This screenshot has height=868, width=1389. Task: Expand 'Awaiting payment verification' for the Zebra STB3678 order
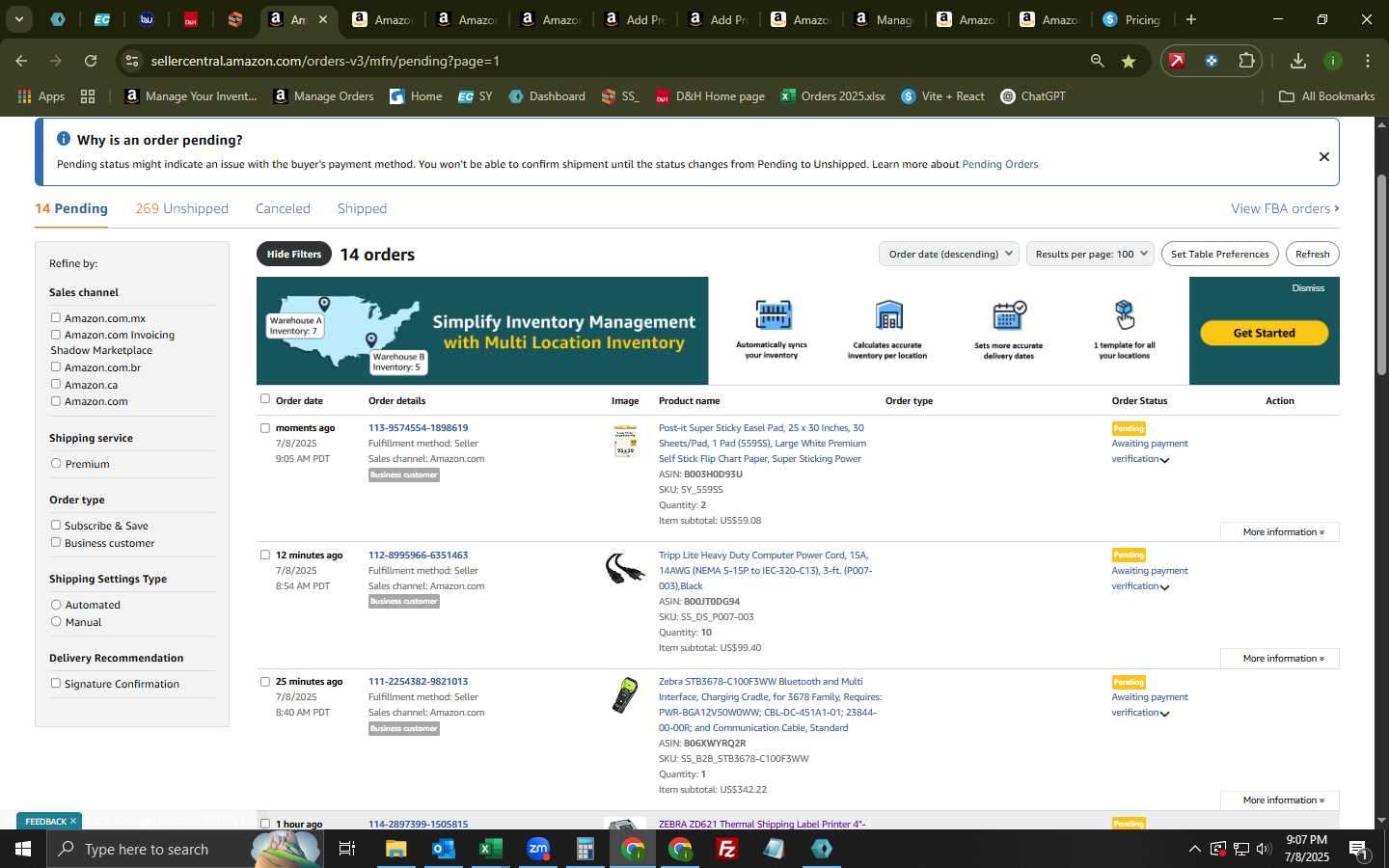(1164, 714)
